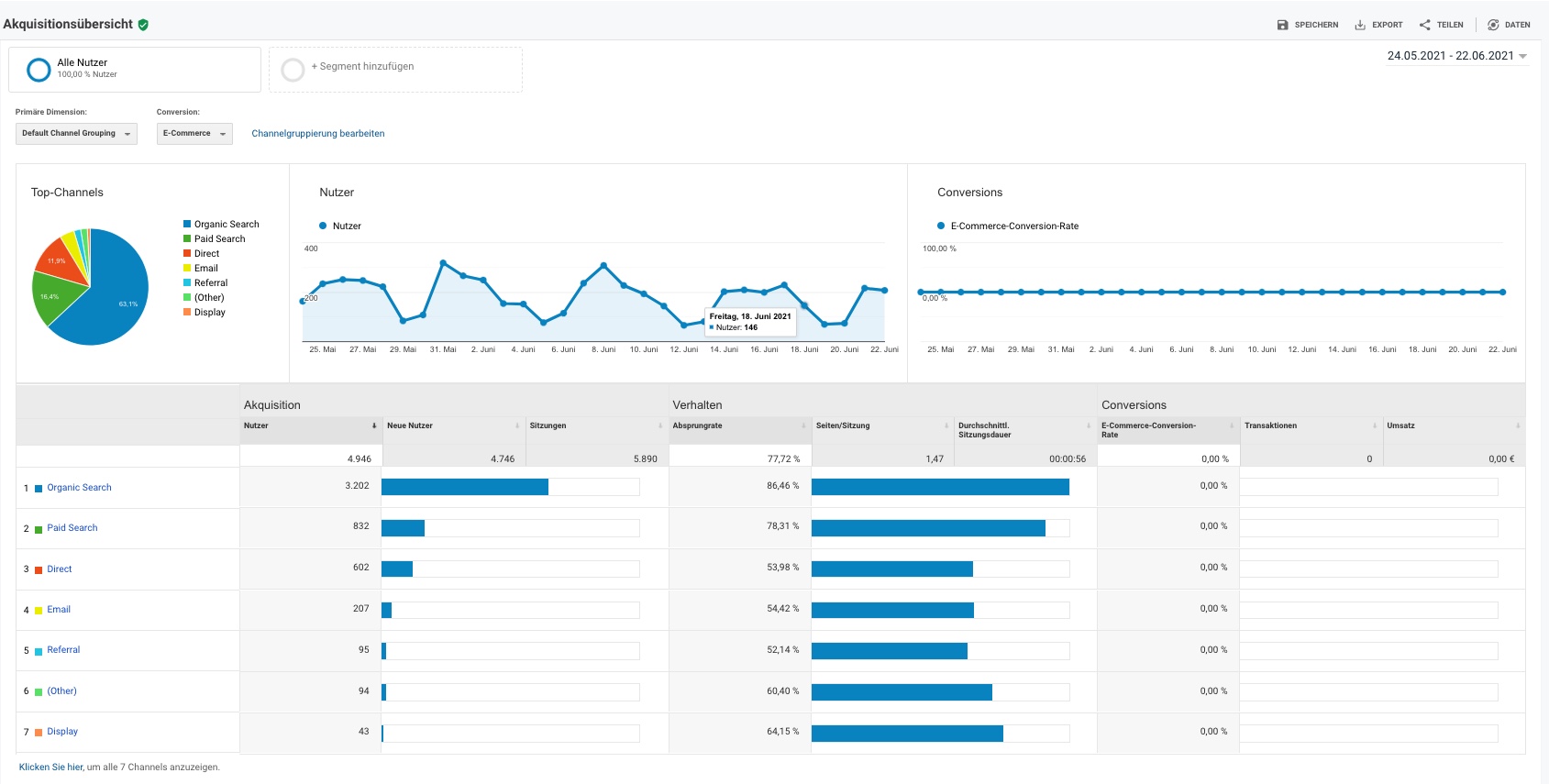Open the Display channel row
This screenshot has width=1549, height=784.
tap(62, 732)
